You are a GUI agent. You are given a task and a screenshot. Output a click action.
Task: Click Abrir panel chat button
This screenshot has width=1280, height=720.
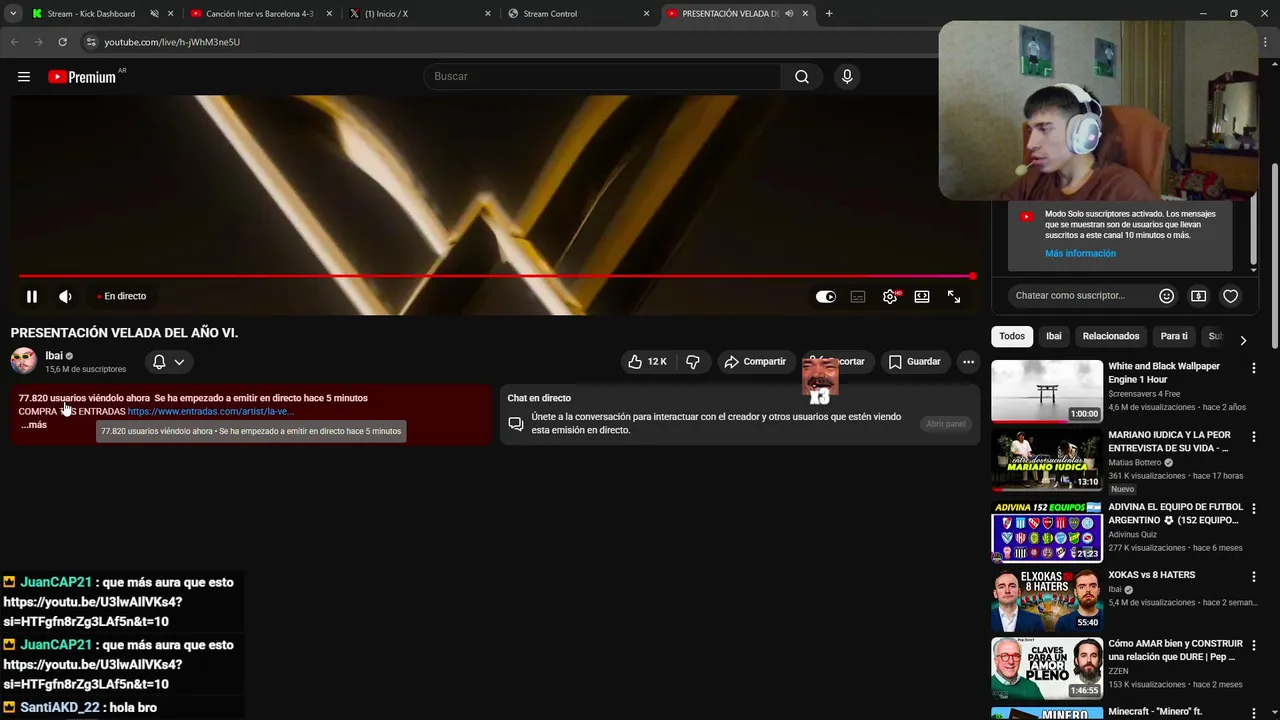click(945, 424)
